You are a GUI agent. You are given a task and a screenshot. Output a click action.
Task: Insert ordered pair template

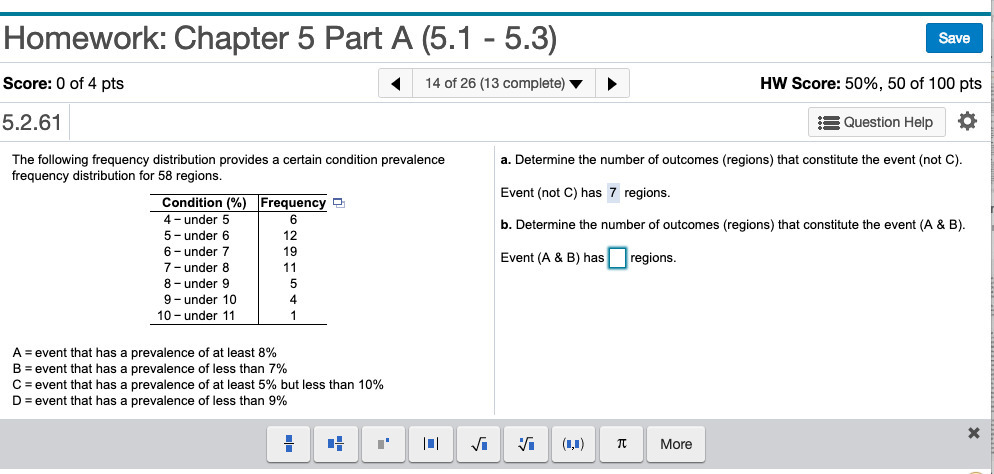574,444
